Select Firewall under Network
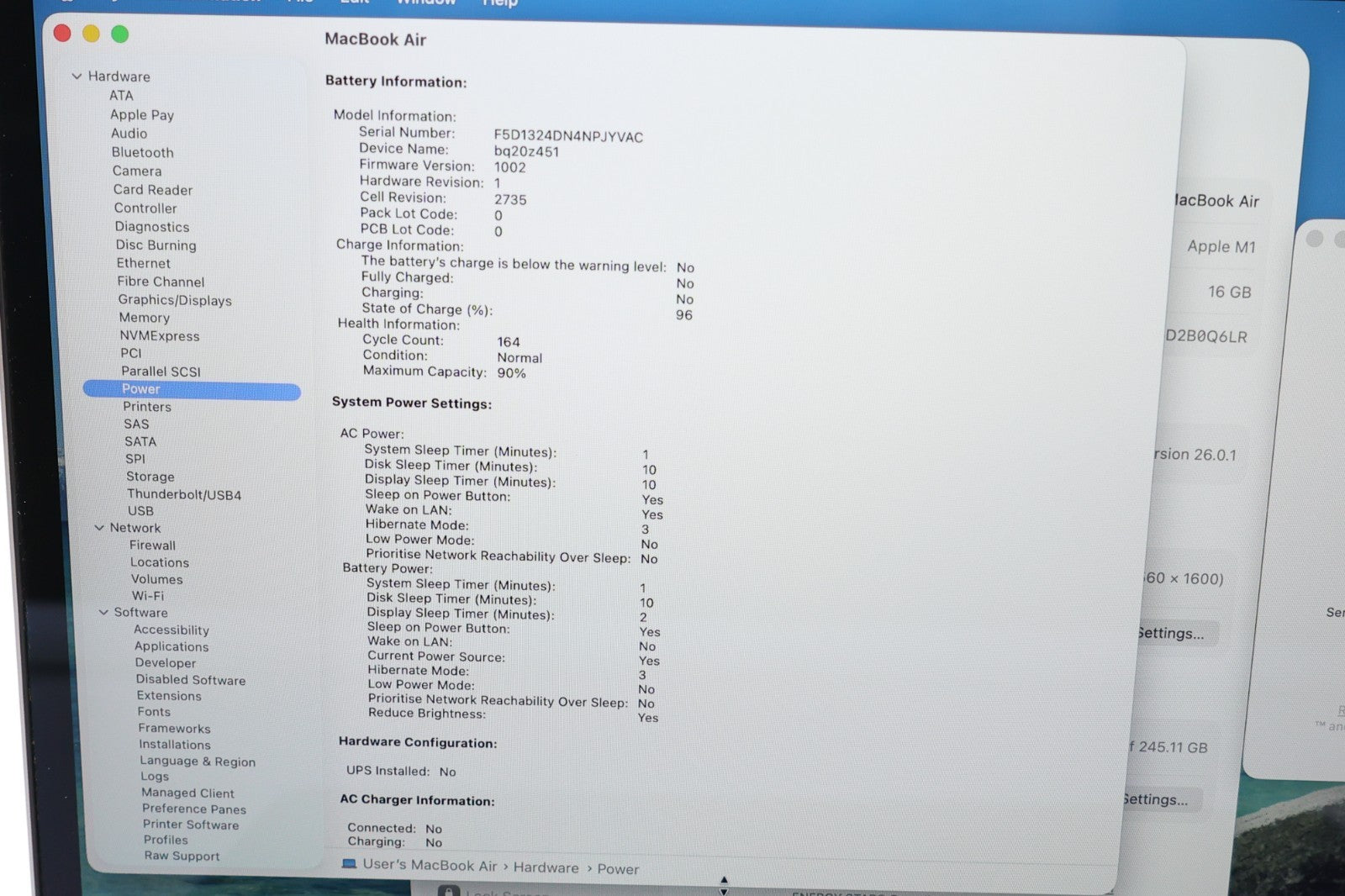 tap(152, 546)
